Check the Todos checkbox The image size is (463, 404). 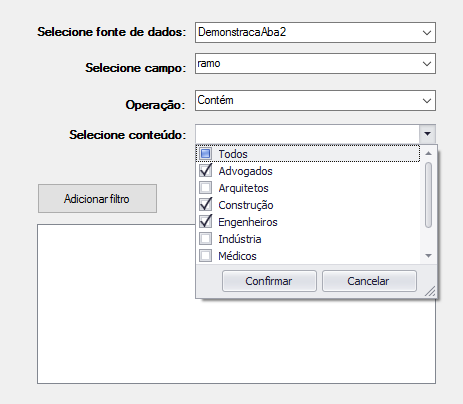(205, 154)
